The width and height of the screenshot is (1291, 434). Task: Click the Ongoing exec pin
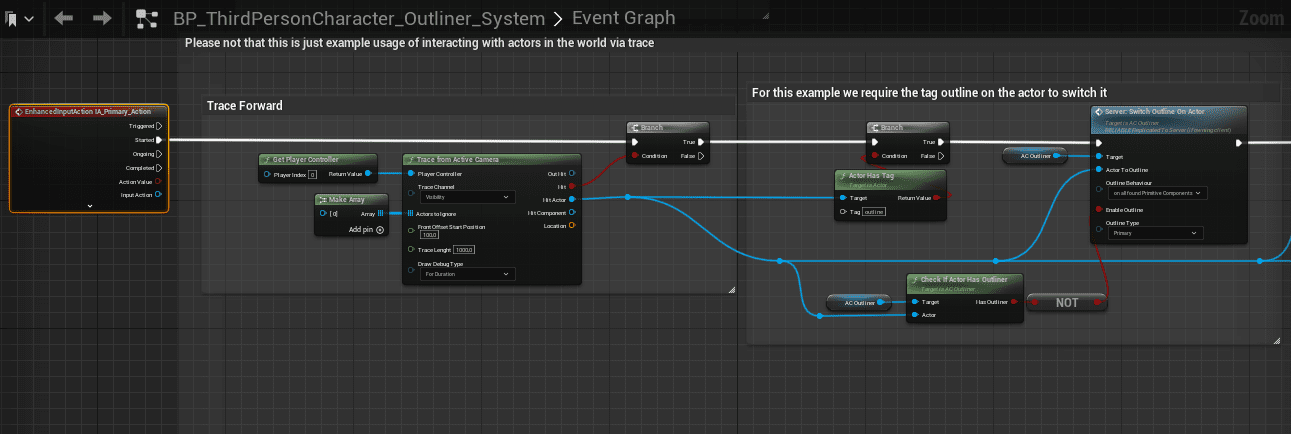pyautogui.click(x=158, y=154)
